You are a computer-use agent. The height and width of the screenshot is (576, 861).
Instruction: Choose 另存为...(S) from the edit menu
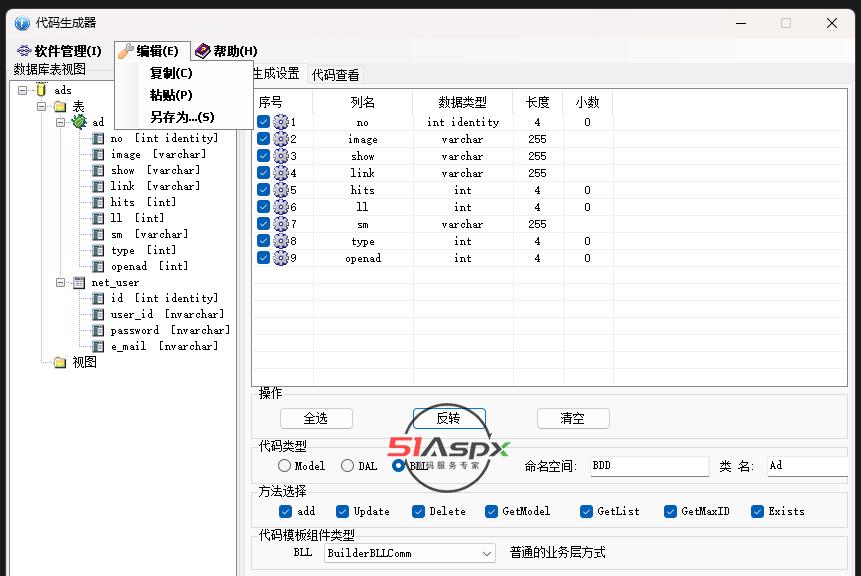[x=182, y=117]
